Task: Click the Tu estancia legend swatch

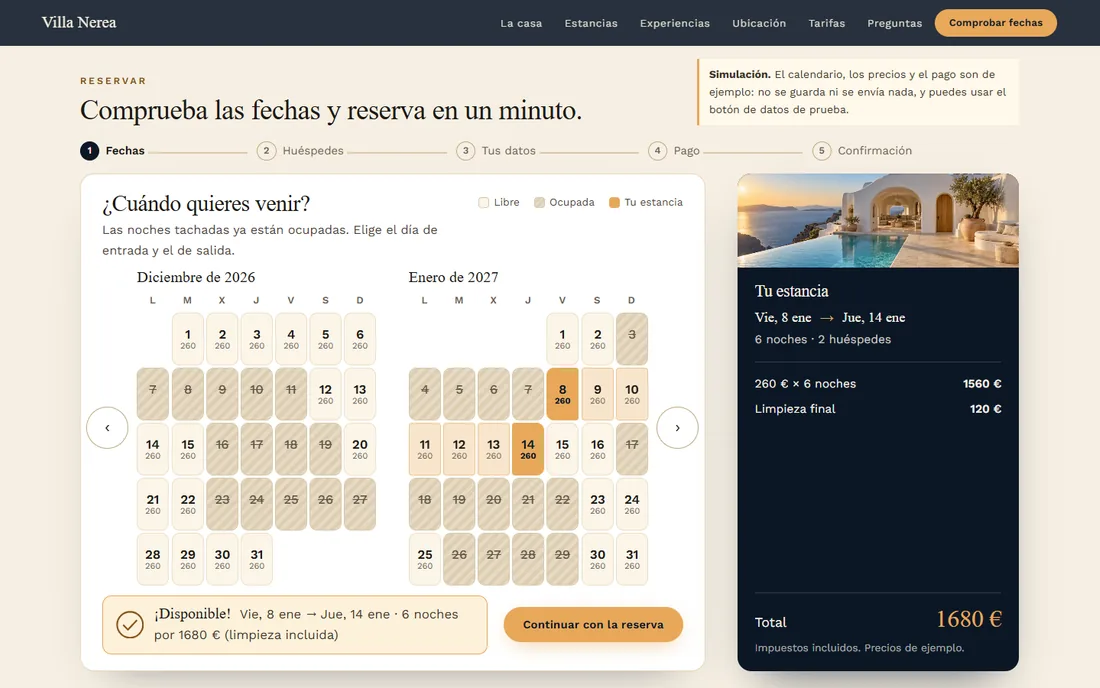Action: 614,203
